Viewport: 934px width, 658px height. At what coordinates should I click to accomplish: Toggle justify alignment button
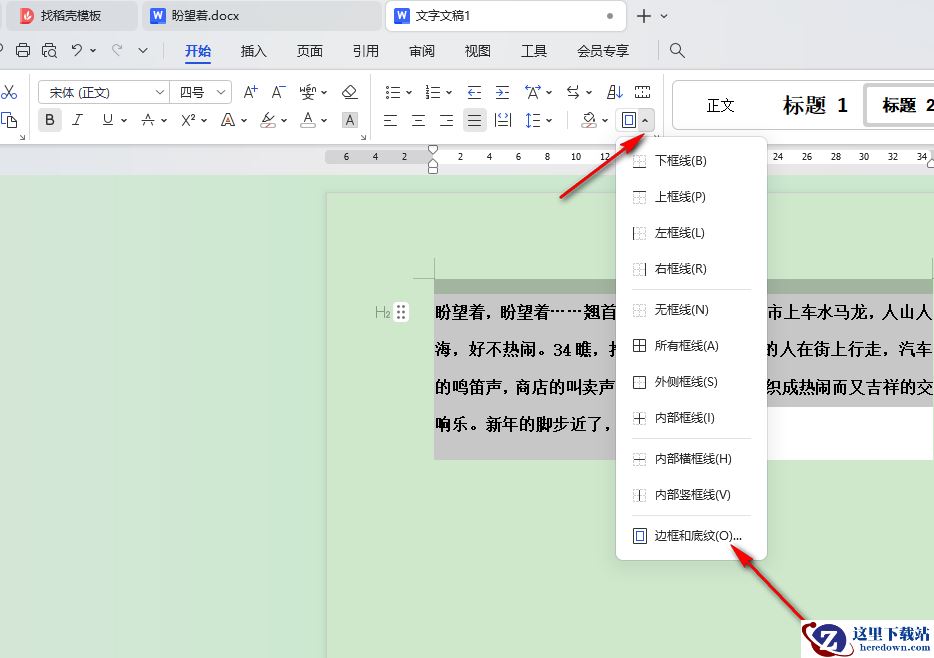[475, 120]
